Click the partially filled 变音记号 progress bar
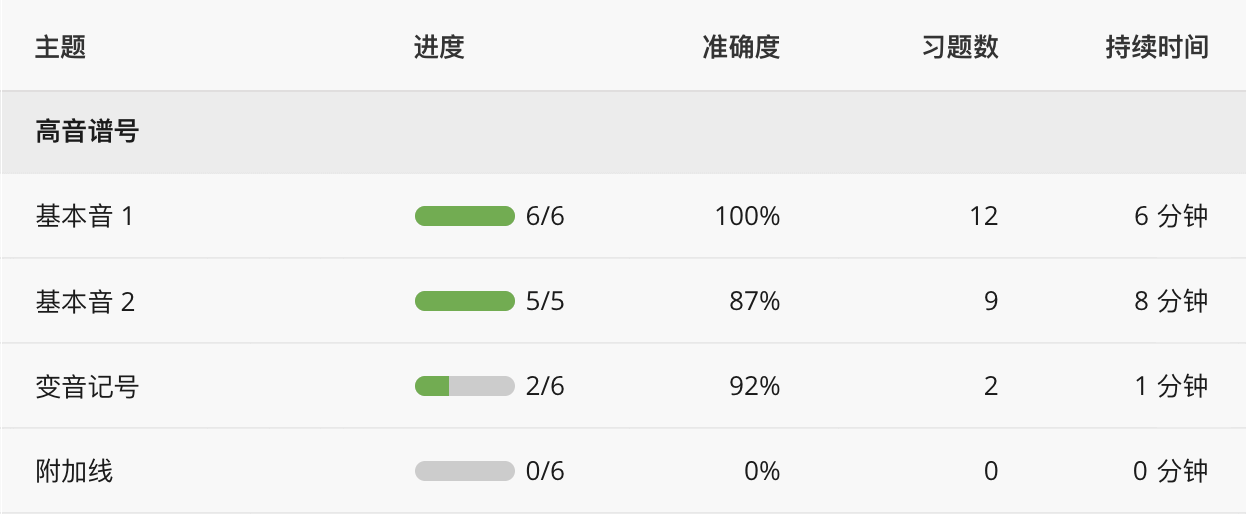Image resolution: width=1246 pixels, height=514 pixels. tap(464, 386)
